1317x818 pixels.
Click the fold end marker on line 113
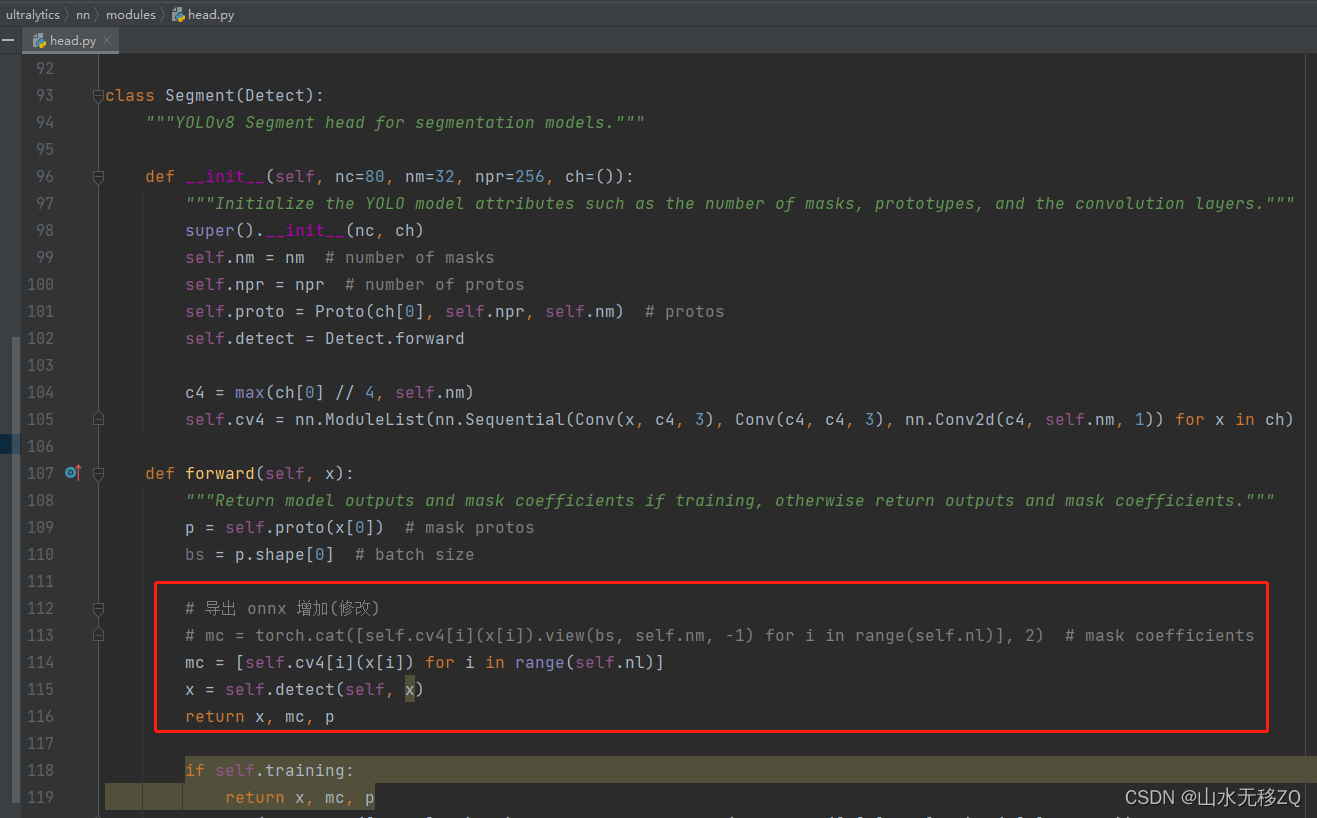pos(98,635)
